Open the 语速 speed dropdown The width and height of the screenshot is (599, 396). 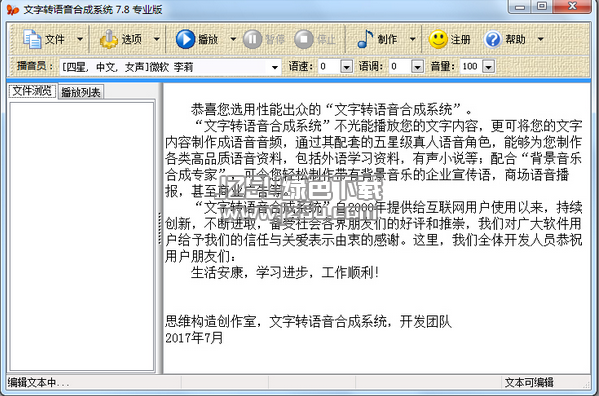pyautogui.click(x=346, y=67)
